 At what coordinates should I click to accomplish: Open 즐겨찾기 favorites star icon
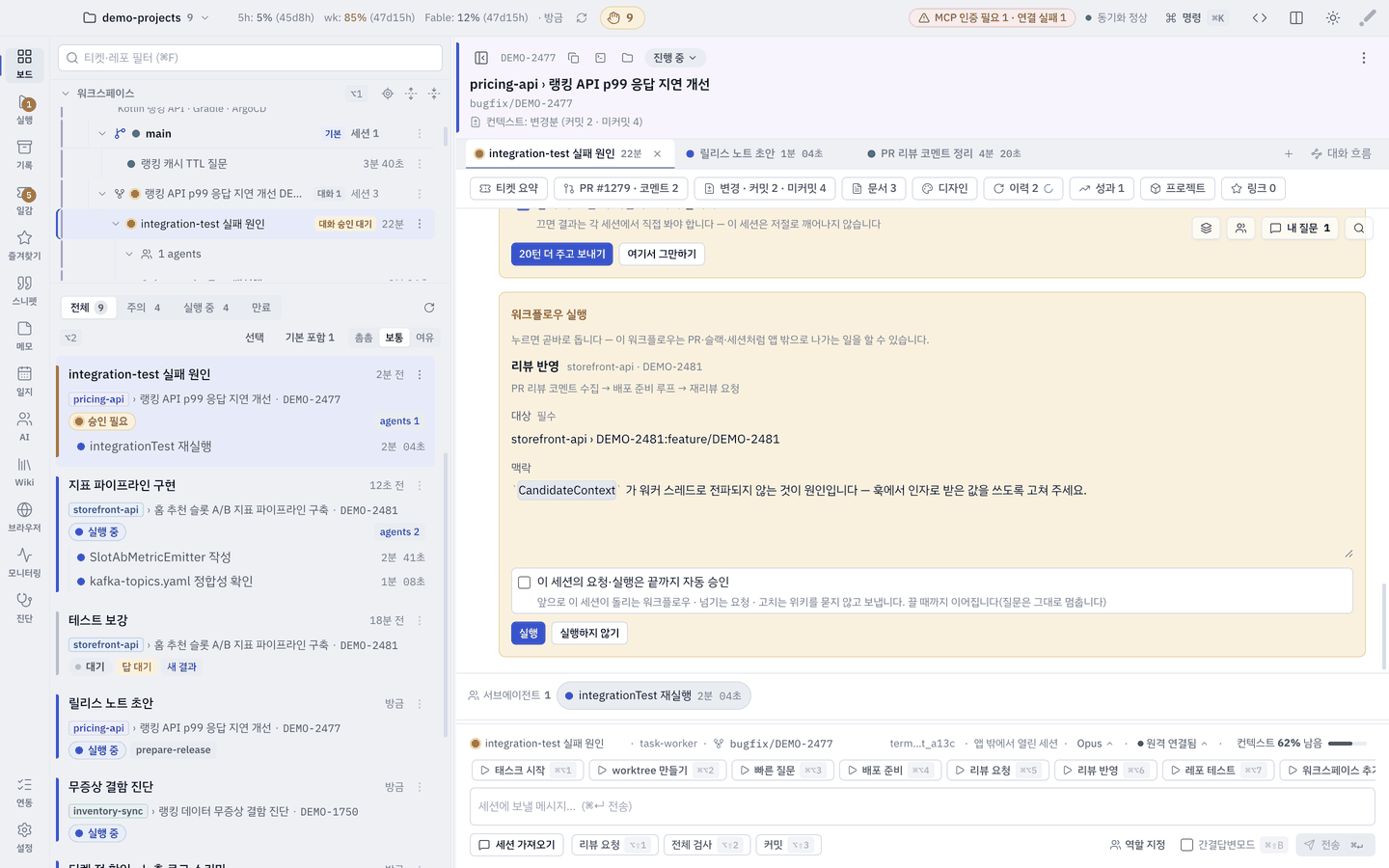(24, 245)
